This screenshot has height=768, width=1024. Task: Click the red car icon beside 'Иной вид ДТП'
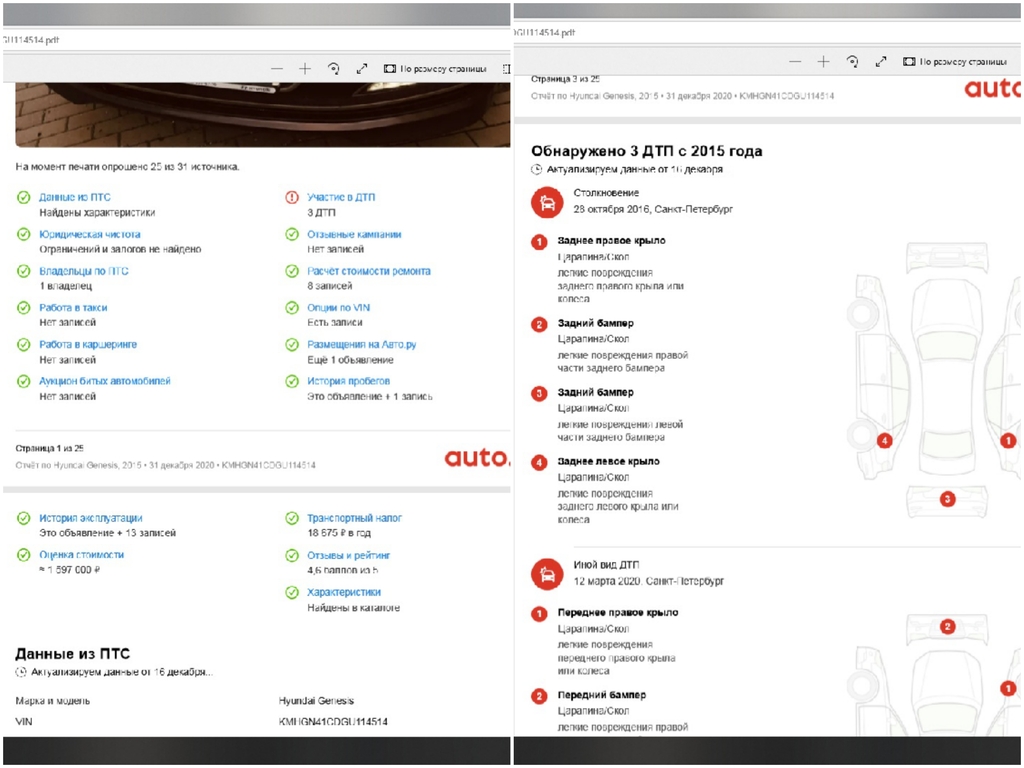pyautogui.click(x=547, y=574)
